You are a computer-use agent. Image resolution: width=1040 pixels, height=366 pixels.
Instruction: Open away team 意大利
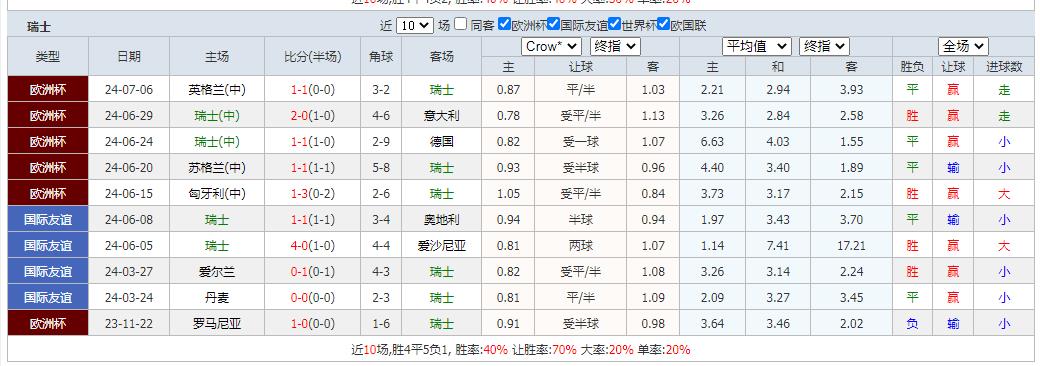coord(441,115)
